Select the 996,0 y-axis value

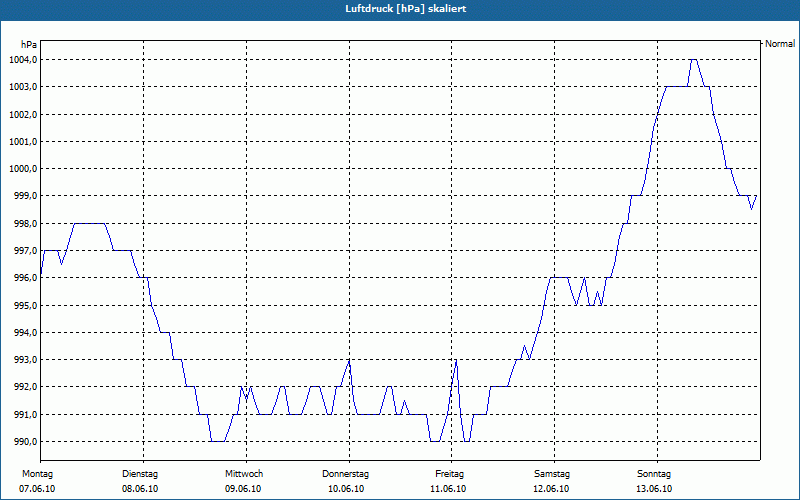(x=24, y=278)
